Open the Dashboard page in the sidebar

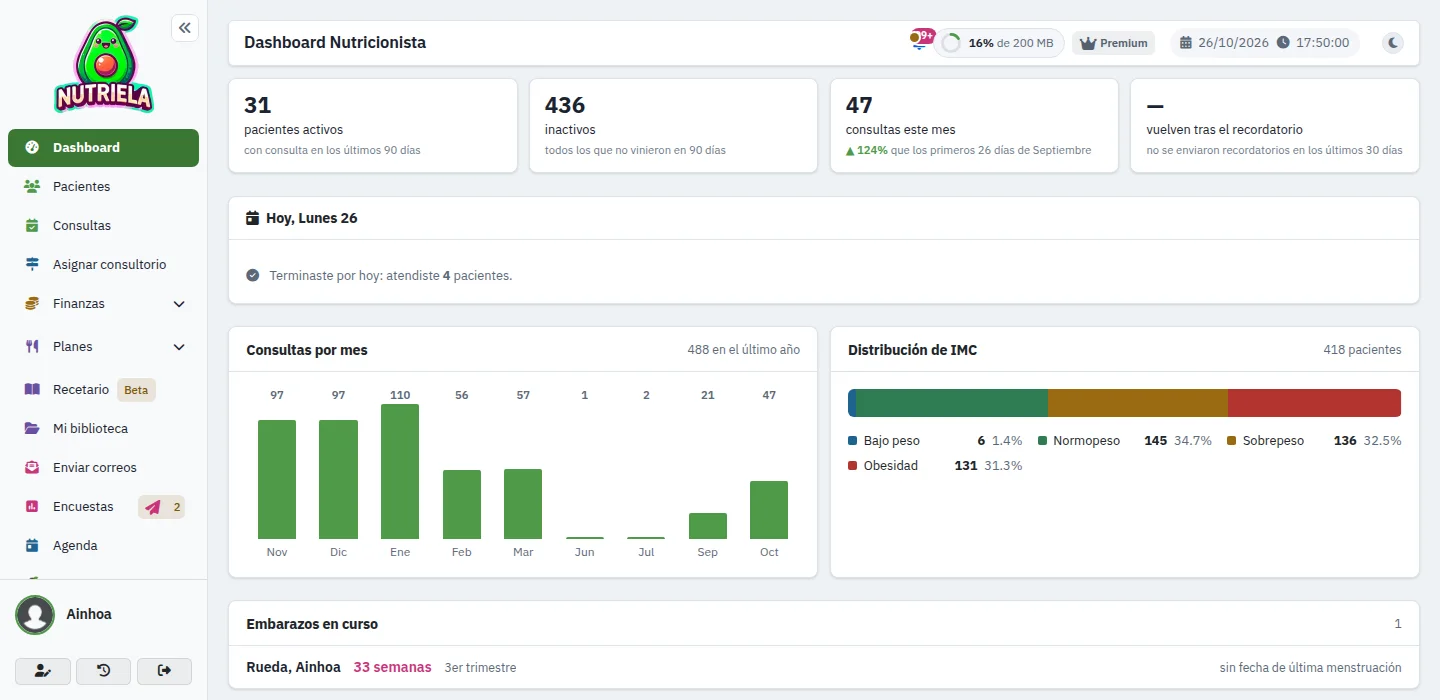click(103, 148)
